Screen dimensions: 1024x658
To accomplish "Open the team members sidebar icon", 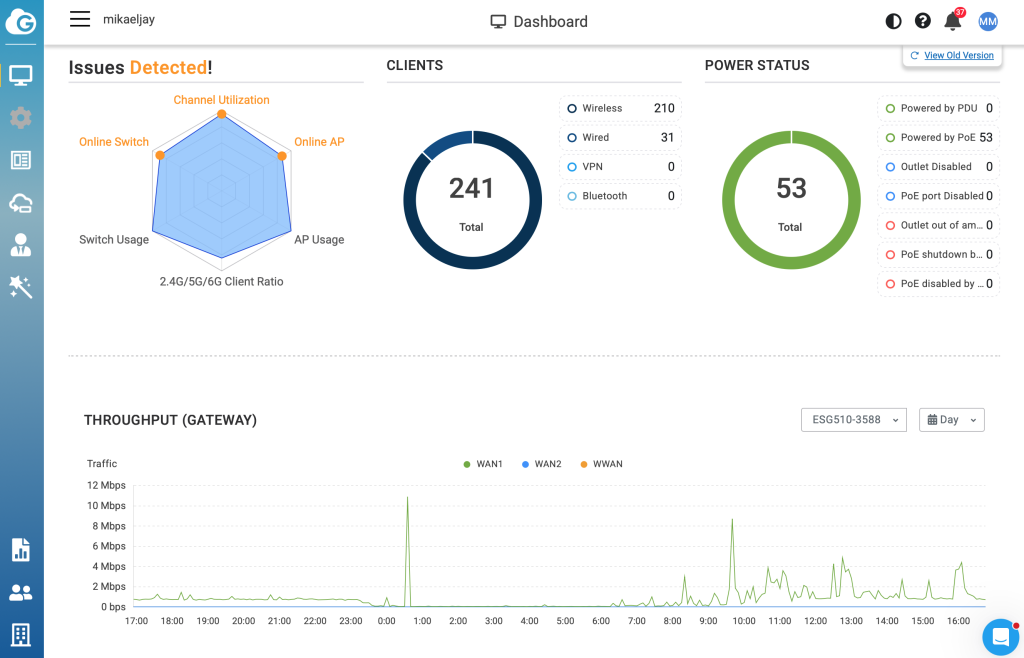I will click(x=21, y=593).
